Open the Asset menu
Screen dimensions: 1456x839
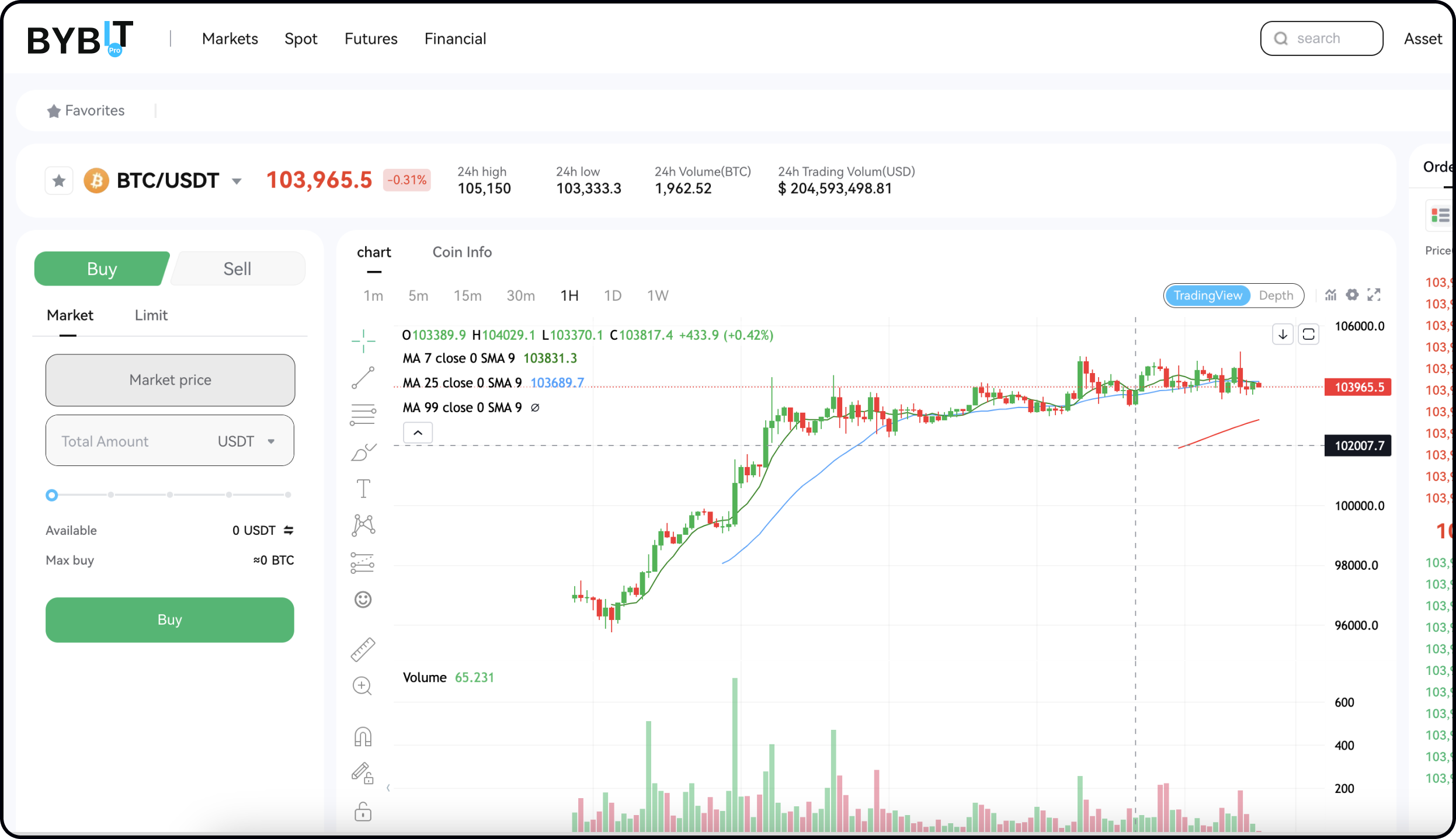[1423, 39]
